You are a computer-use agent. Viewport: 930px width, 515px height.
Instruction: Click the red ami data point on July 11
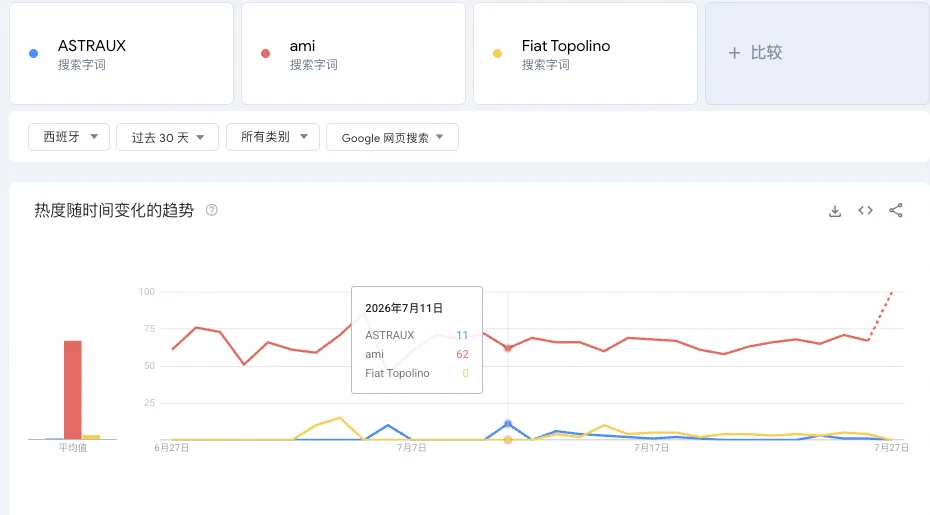tap(508, 348)
